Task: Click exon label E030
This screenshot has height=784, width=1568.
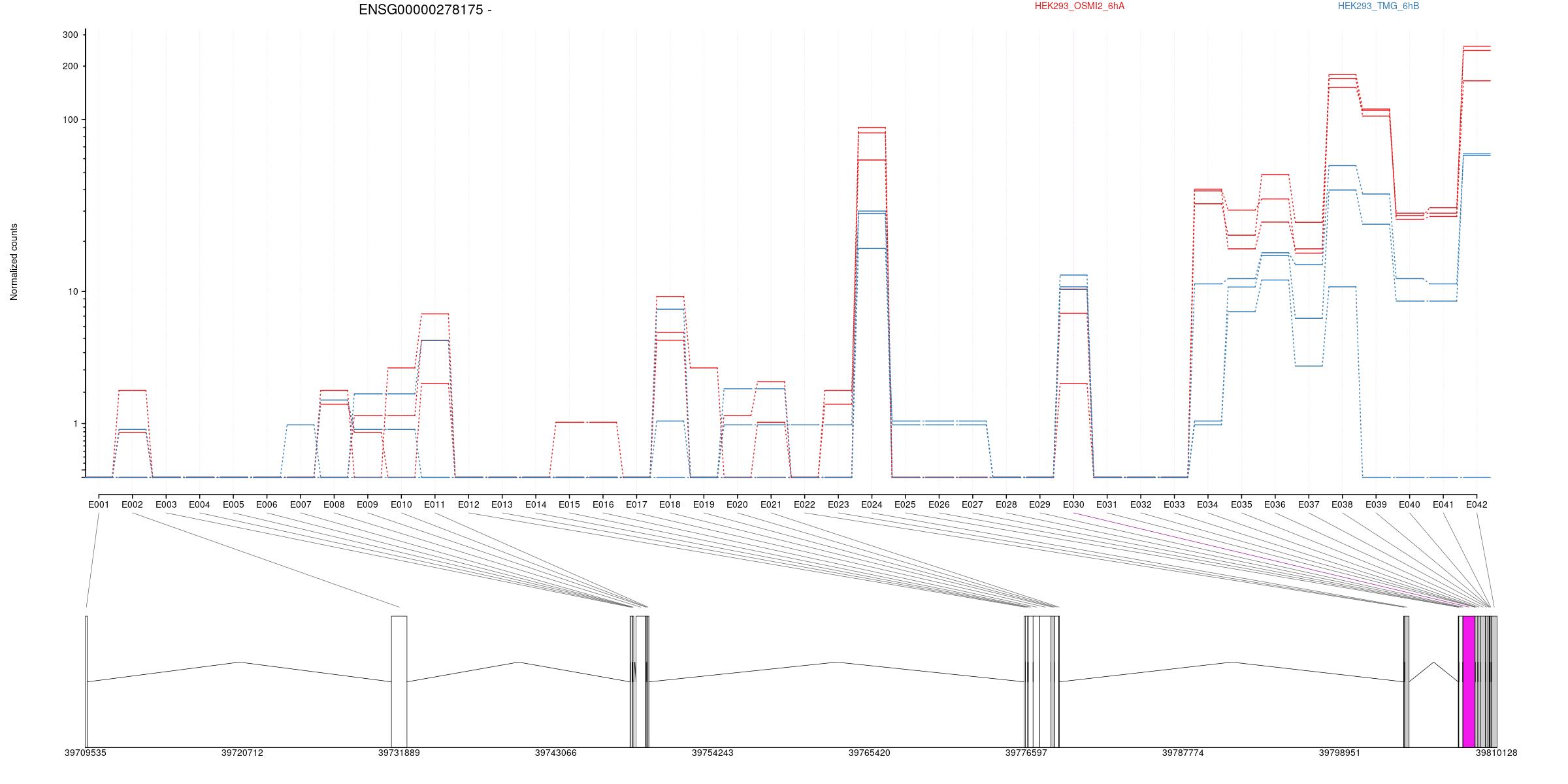Action: pyautogui.click(x=1073, y=504)
